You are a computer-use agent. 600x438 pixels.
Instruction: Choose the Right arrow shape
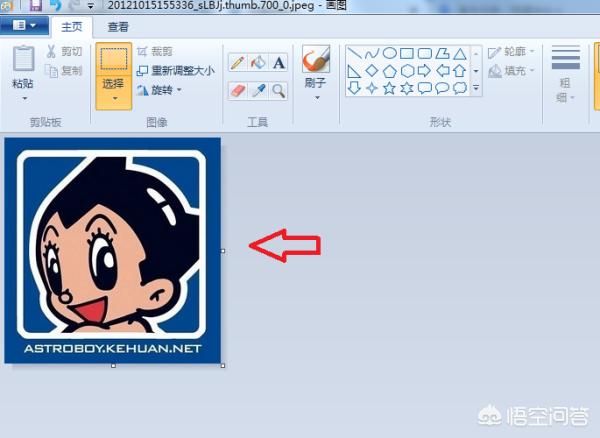point(424,71)
